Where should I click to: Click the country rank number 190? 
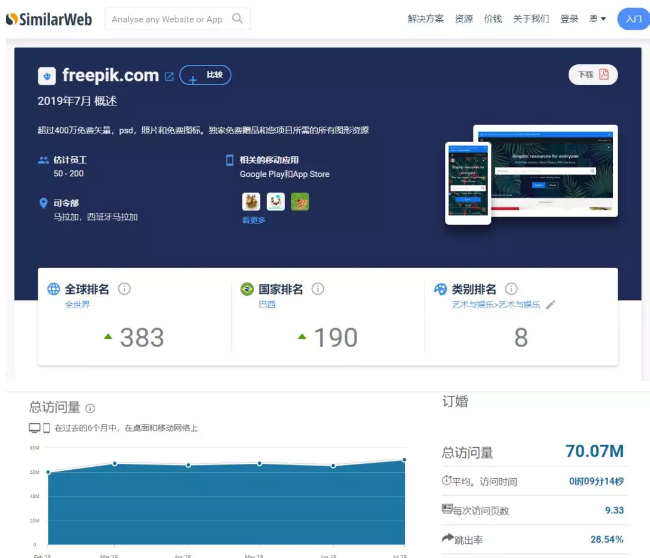pyautogui.click(x=335, y=337)
